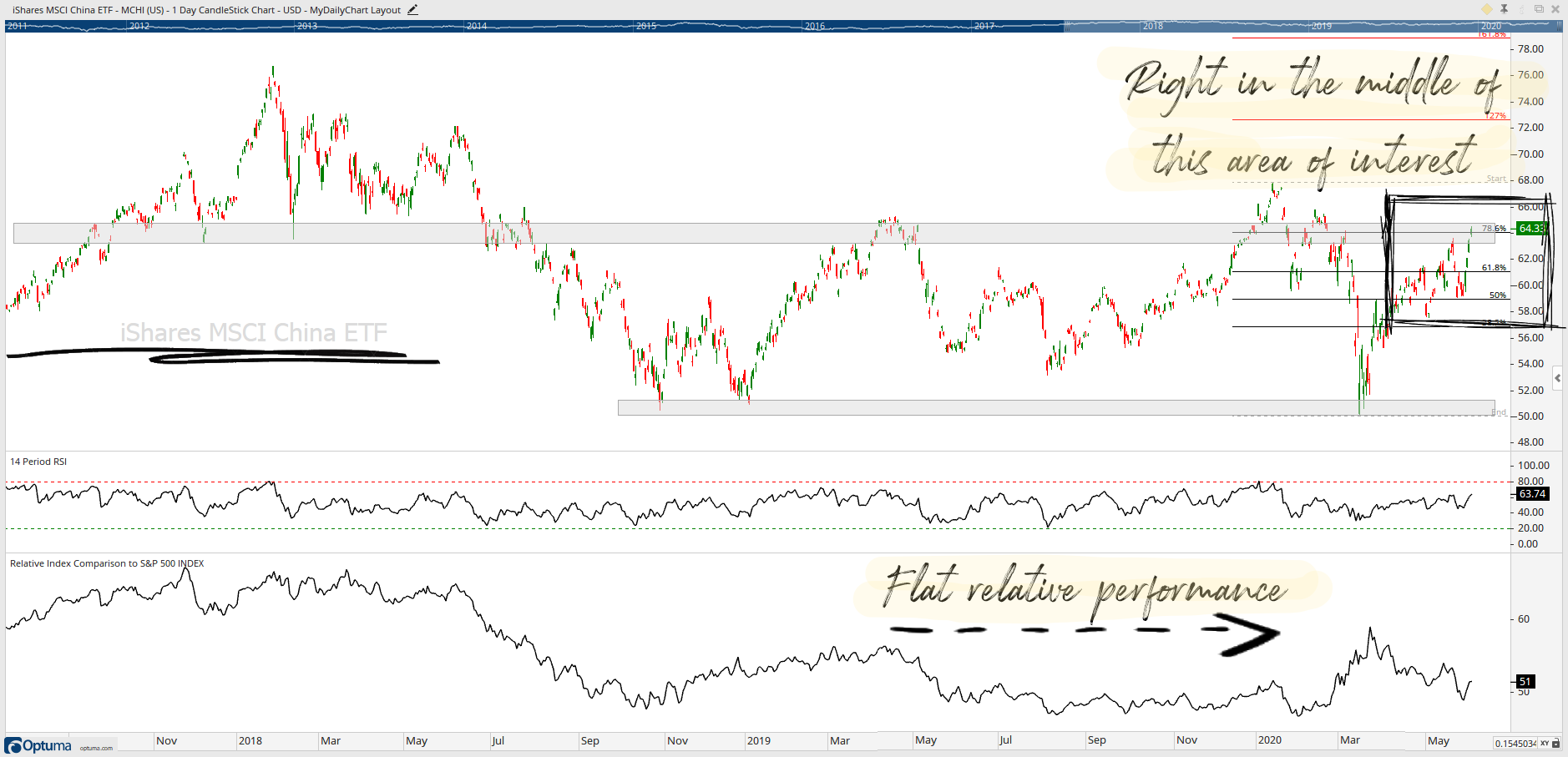Click the bottom 2020 date axis label

click(1269, 739)
